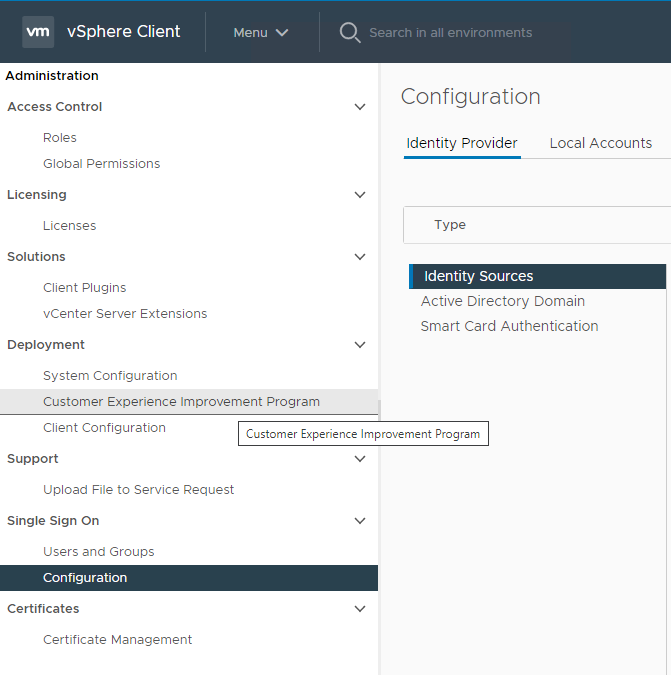Click the search magnifier icon

click(350, 33)
